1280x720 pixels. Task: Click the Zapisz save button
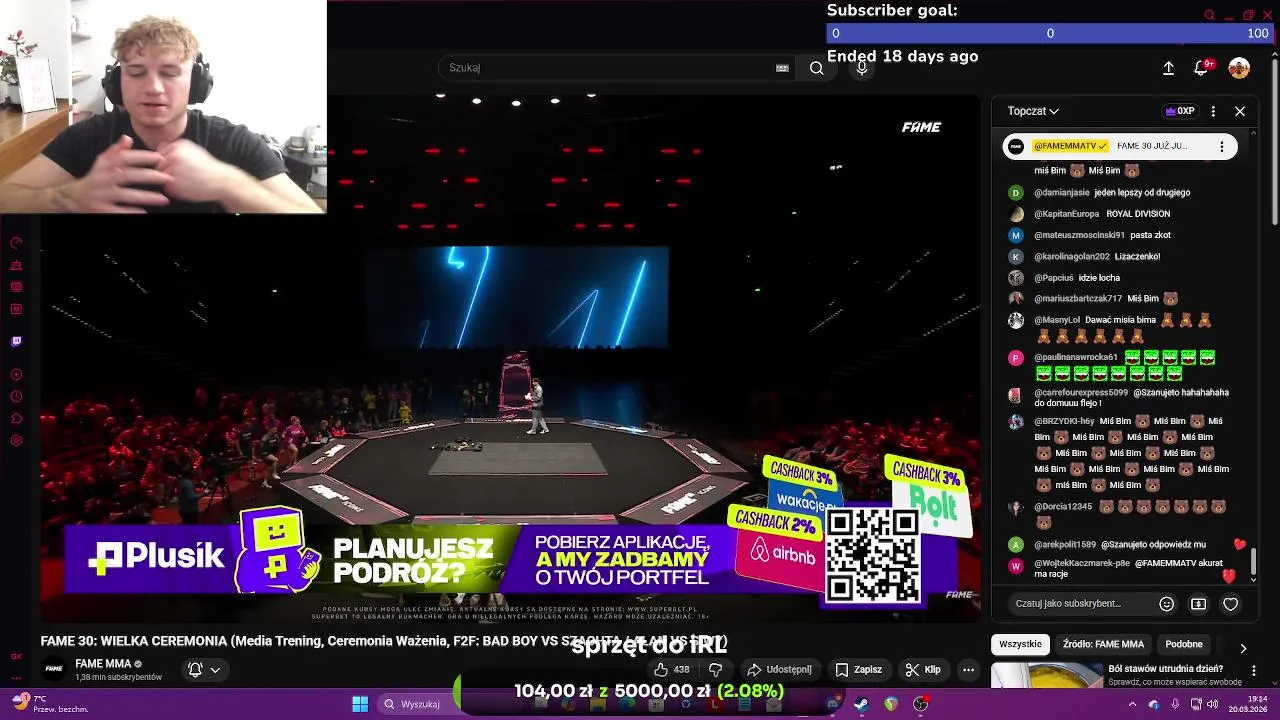coord(858,670)
